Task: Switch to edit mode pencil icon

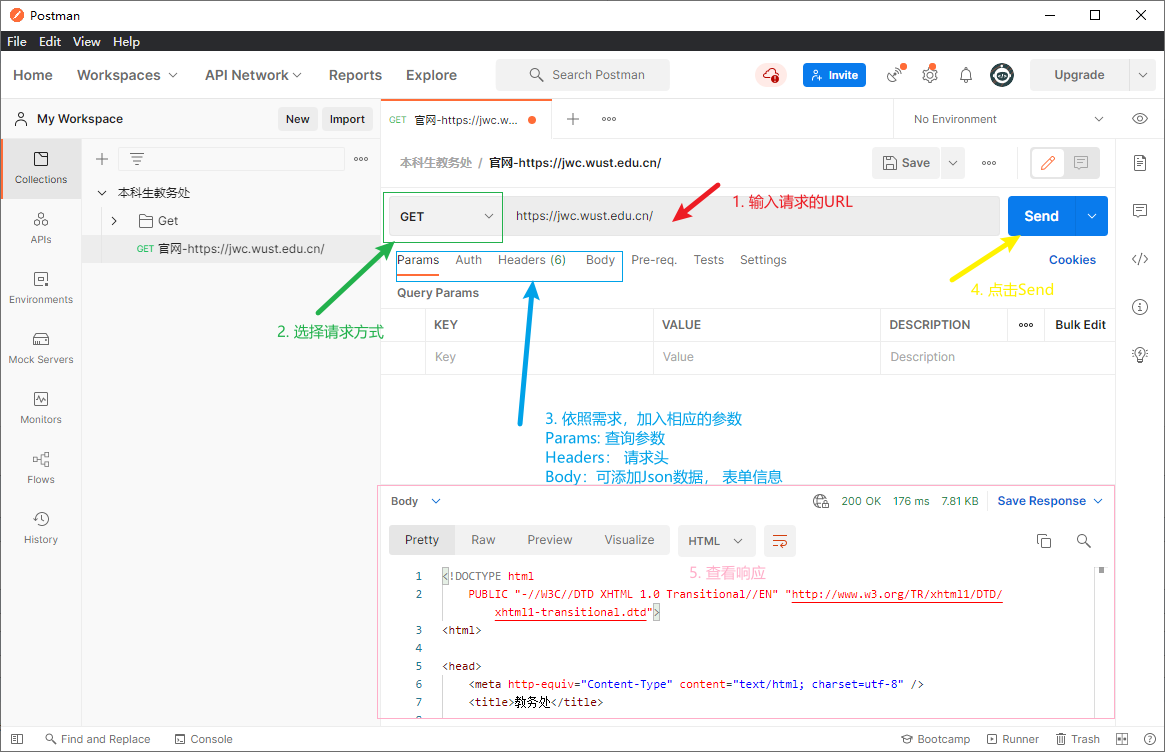Action: coord(1048,163)
